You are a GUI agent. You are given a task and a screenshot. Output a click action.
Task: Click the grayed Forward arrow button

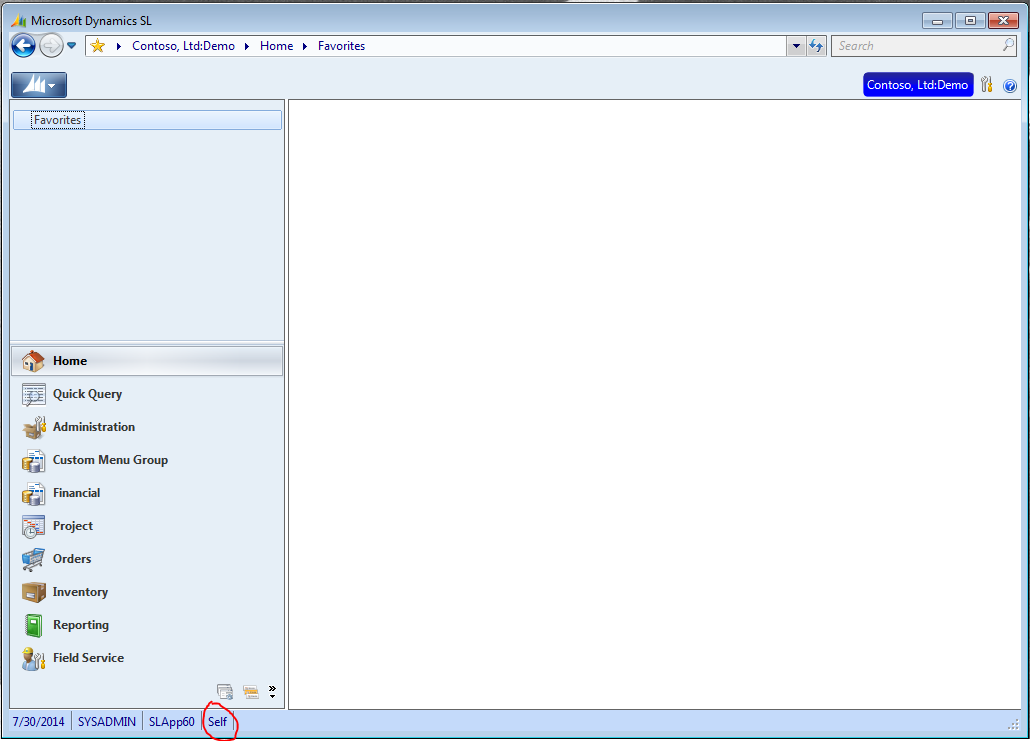51,46
